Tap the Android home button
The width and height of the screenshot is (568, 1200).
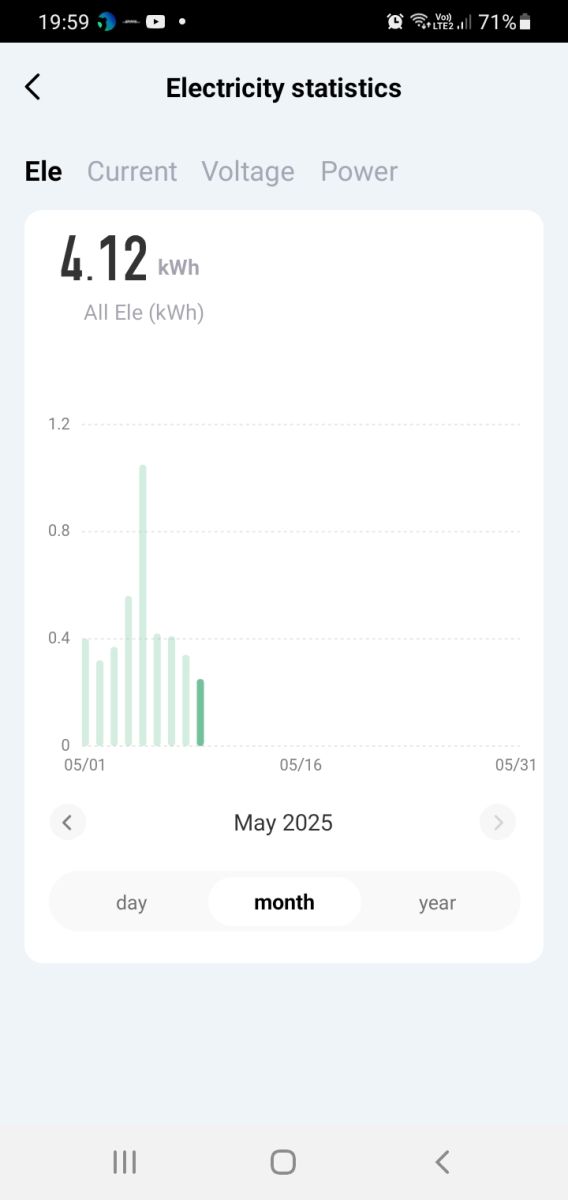(283, 1161)
